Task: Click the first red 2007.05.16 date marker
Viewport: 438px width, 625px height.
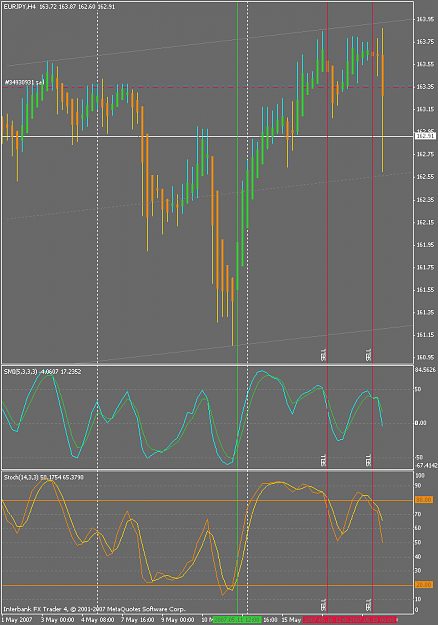Action: pyautogui.click(x=326, y=620)
